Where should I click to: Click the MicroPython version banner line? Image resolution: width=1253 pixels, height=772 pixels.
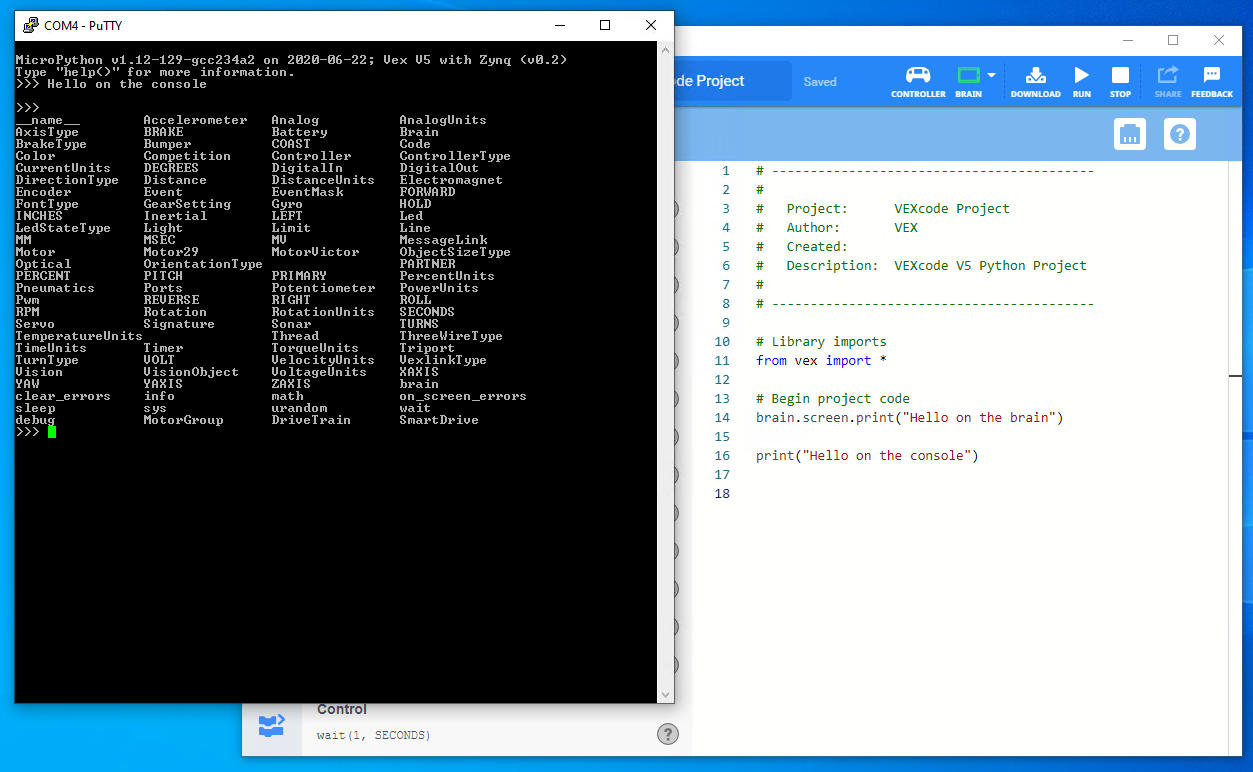(x=291, y=60)
